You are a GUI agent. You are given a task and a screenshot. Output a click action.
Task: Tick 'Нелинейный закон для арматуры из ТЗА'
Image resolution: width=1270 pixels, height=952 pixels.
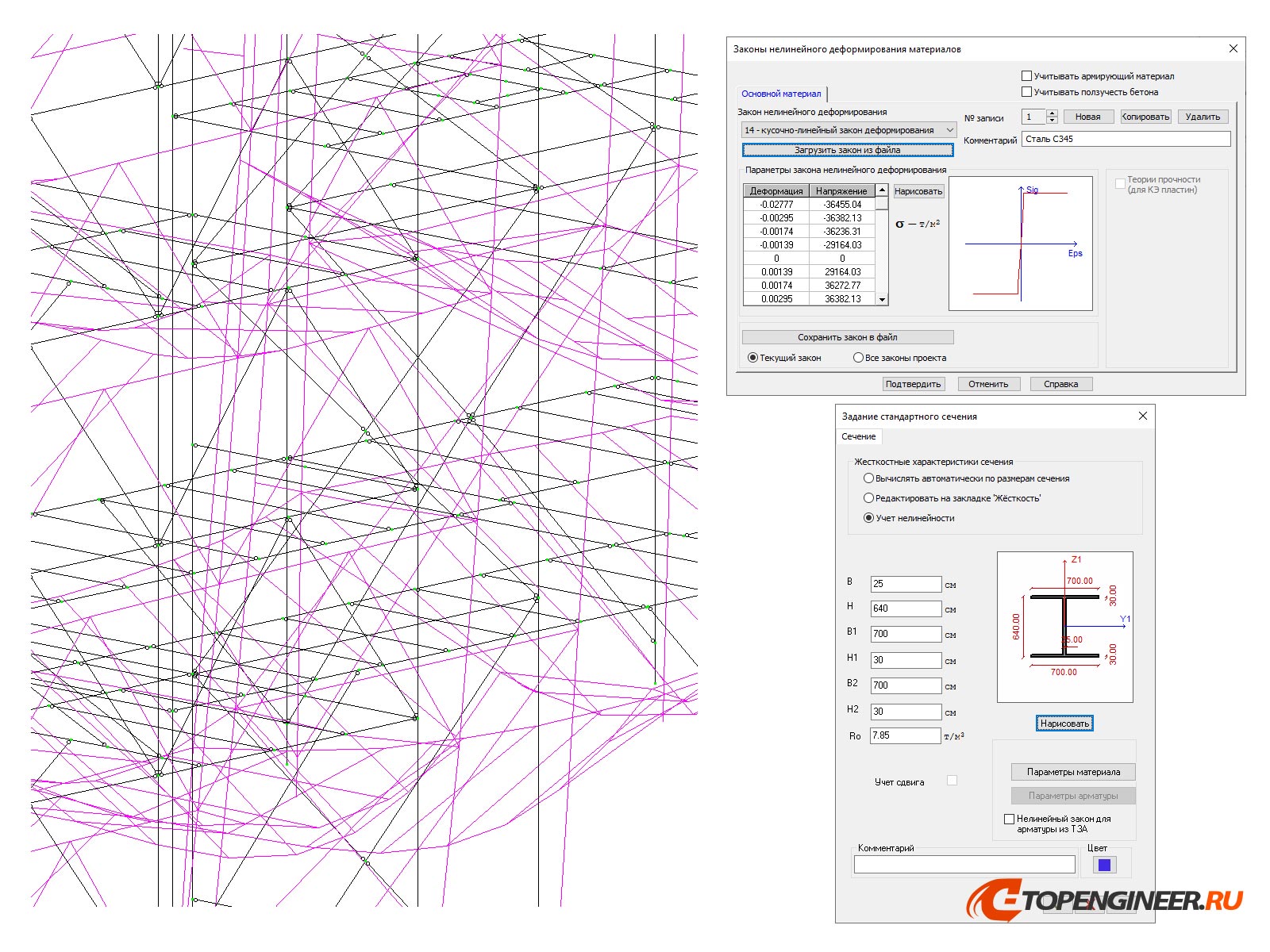click(1009, 819)
